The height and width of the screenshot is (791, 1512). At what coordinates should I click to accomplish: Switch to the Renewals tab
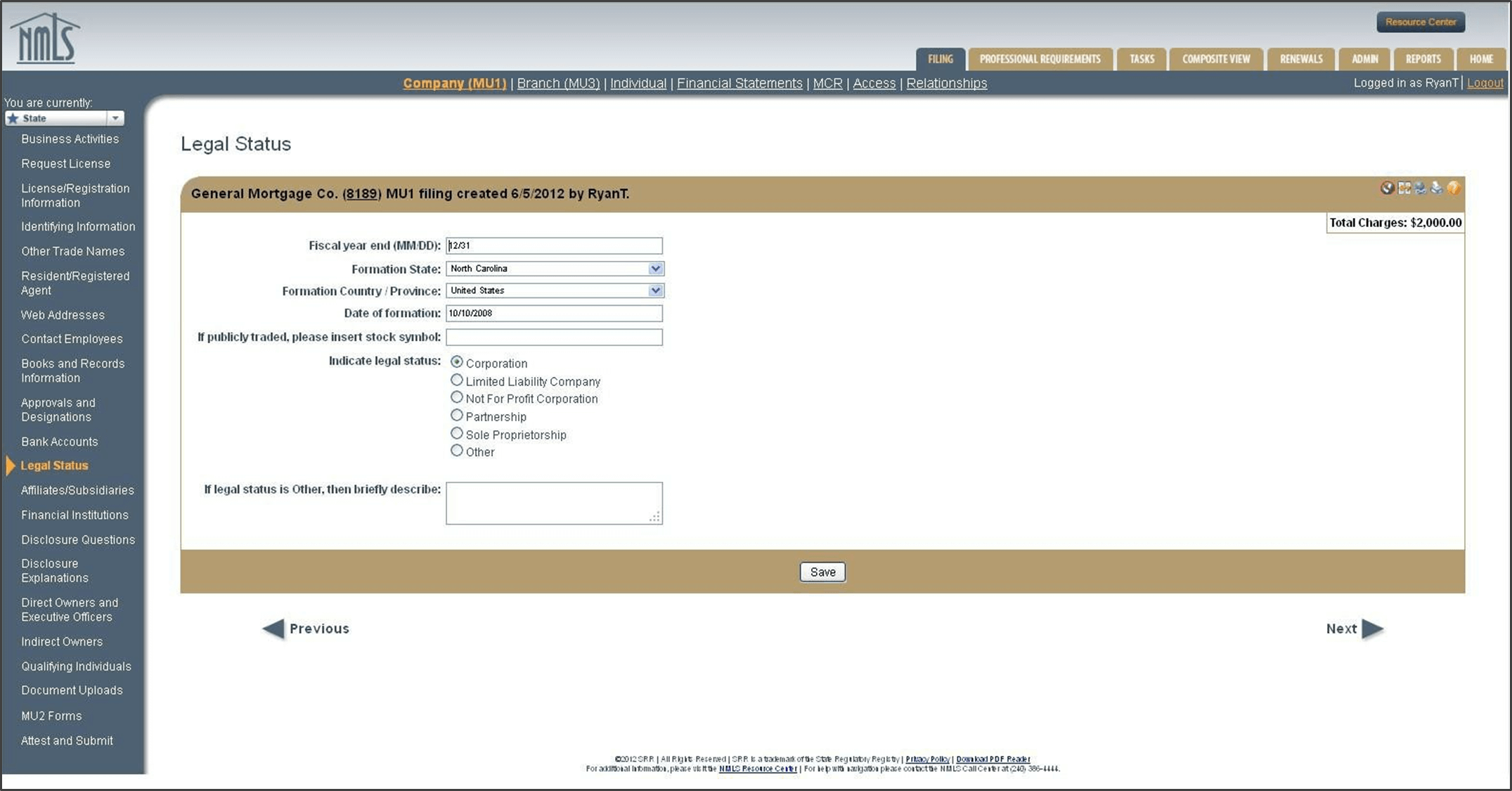click(1300, 59)
